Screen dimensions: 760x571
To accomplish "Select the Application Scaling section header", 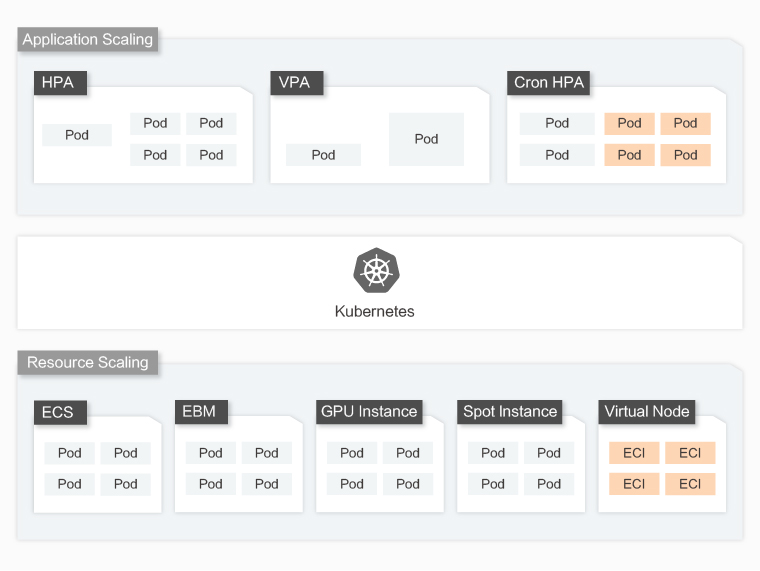I will (88, 40).
